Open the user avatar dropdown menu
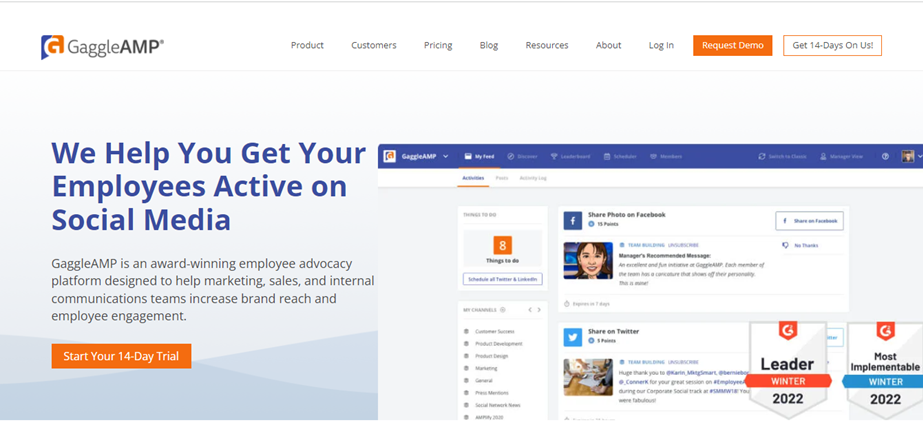This screenshot has width=923, height=446. tap(909, 157)
